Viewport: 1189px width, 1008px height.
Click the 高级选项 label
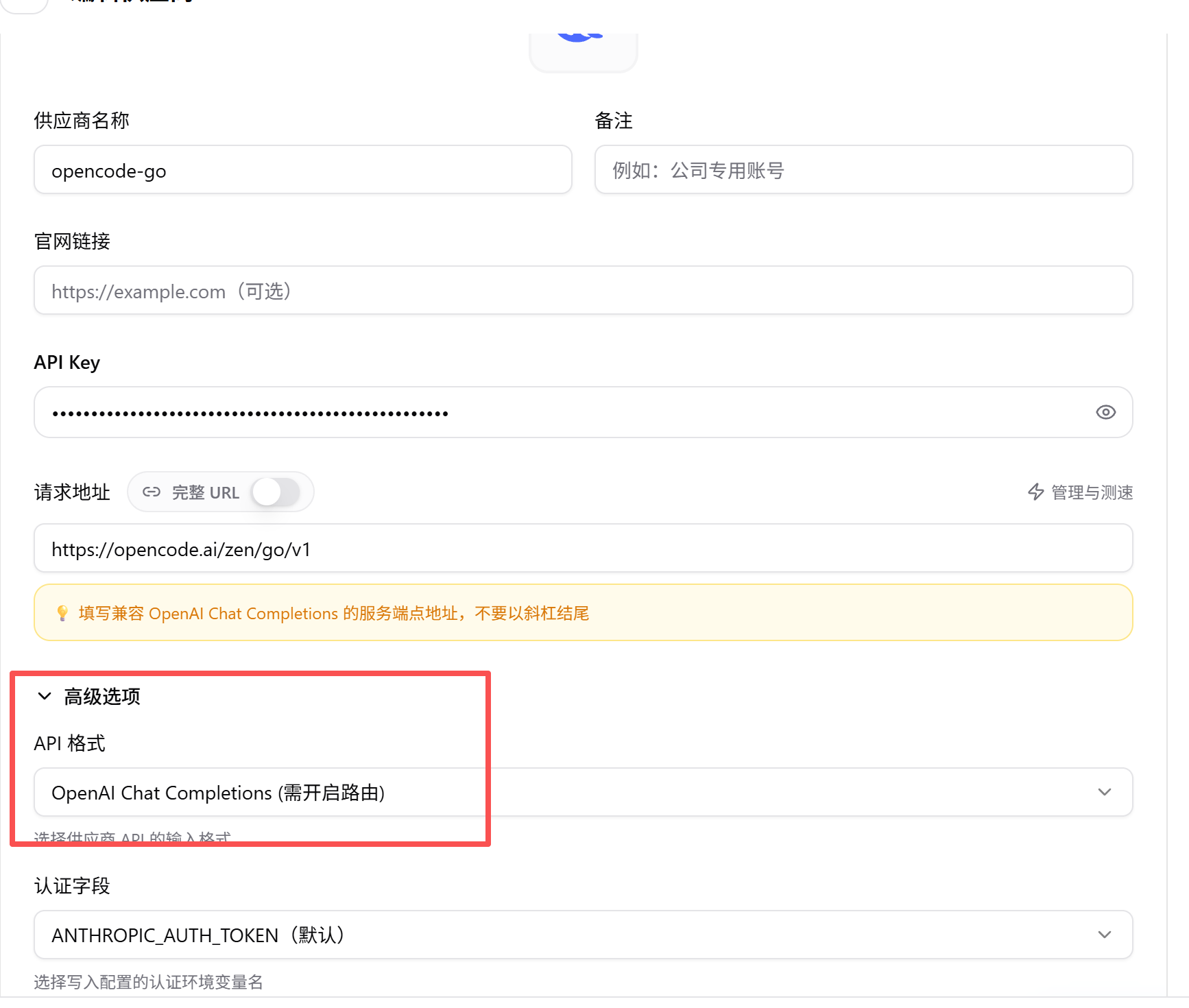[x=102, y=697]
